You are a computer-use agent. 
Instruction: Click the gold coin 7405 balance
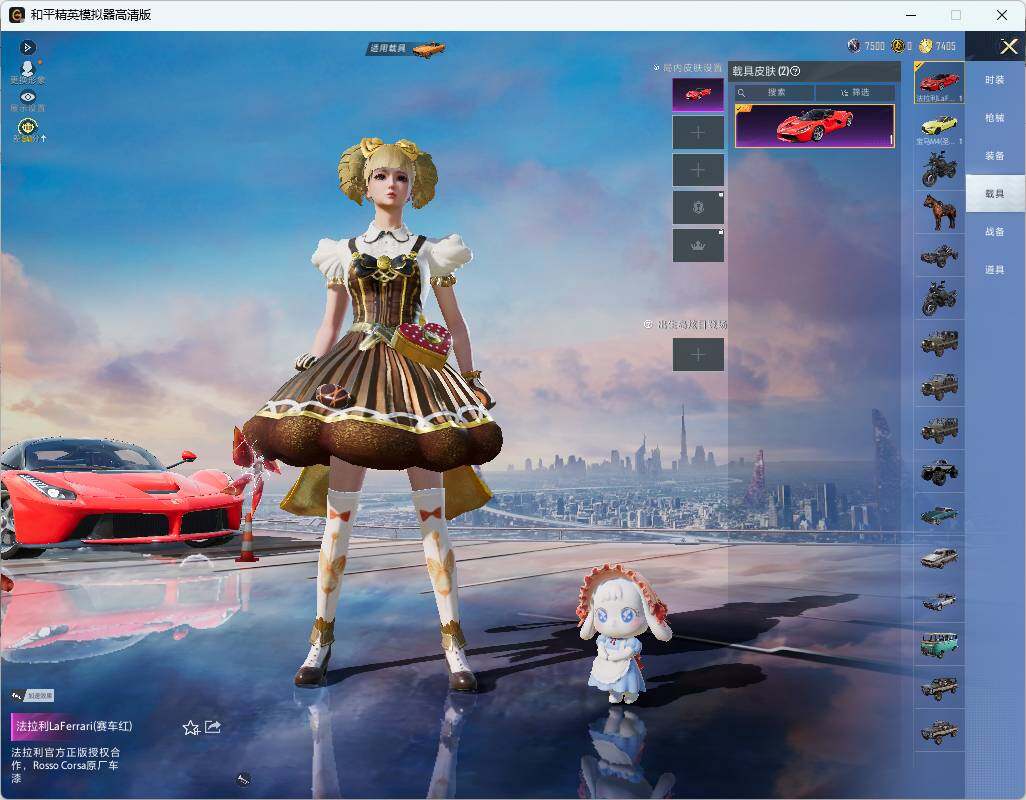point(938,46)
